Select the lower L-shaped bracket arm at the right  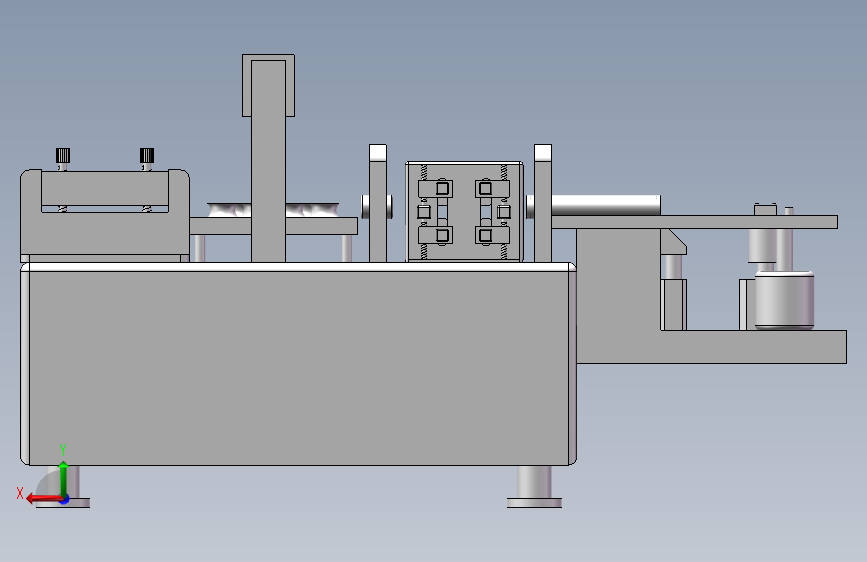click(x=711, y=347)
